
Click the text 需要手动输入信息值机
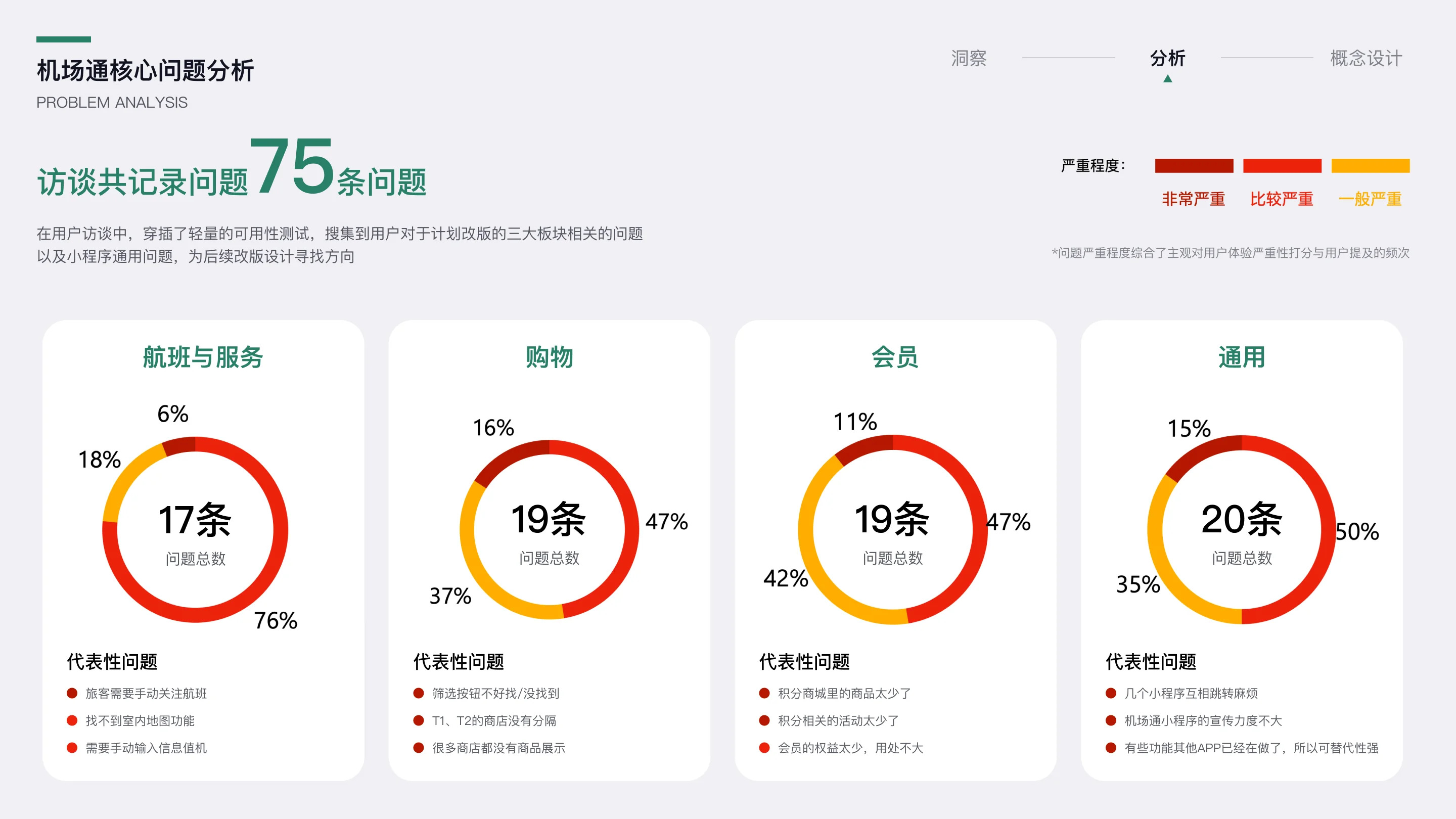click(146, 748)
